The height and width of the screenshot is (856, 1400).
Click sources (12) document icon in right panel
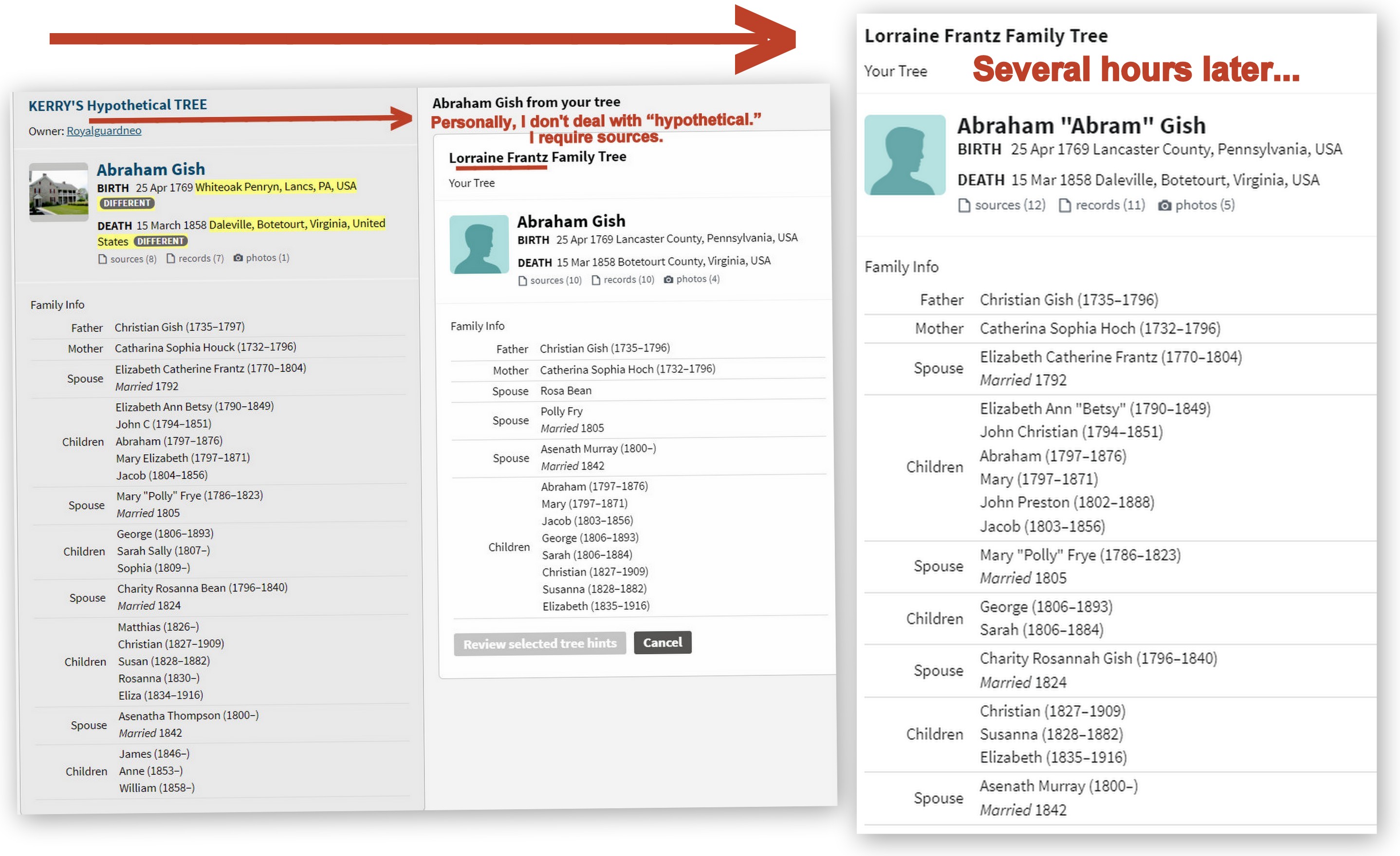click(964, 205)
